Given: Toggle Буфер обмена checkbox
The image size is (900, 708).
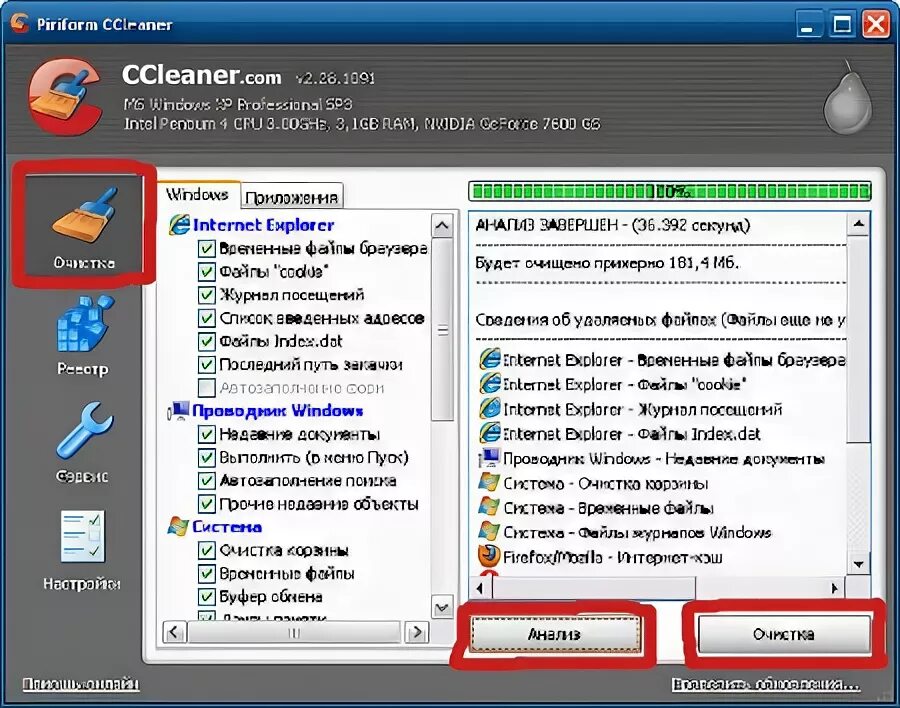Looking at the screenshot, I should coord(206,597).
